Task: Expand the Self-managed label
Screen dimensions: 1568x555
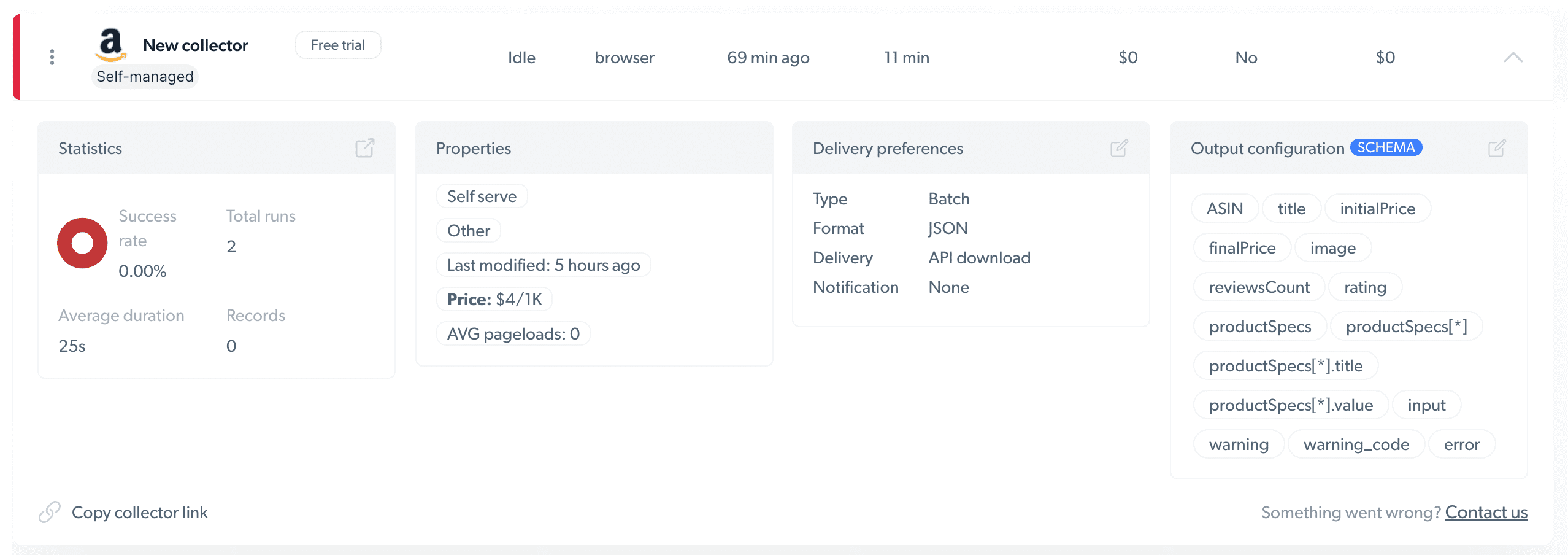Action: coord(145,76)
